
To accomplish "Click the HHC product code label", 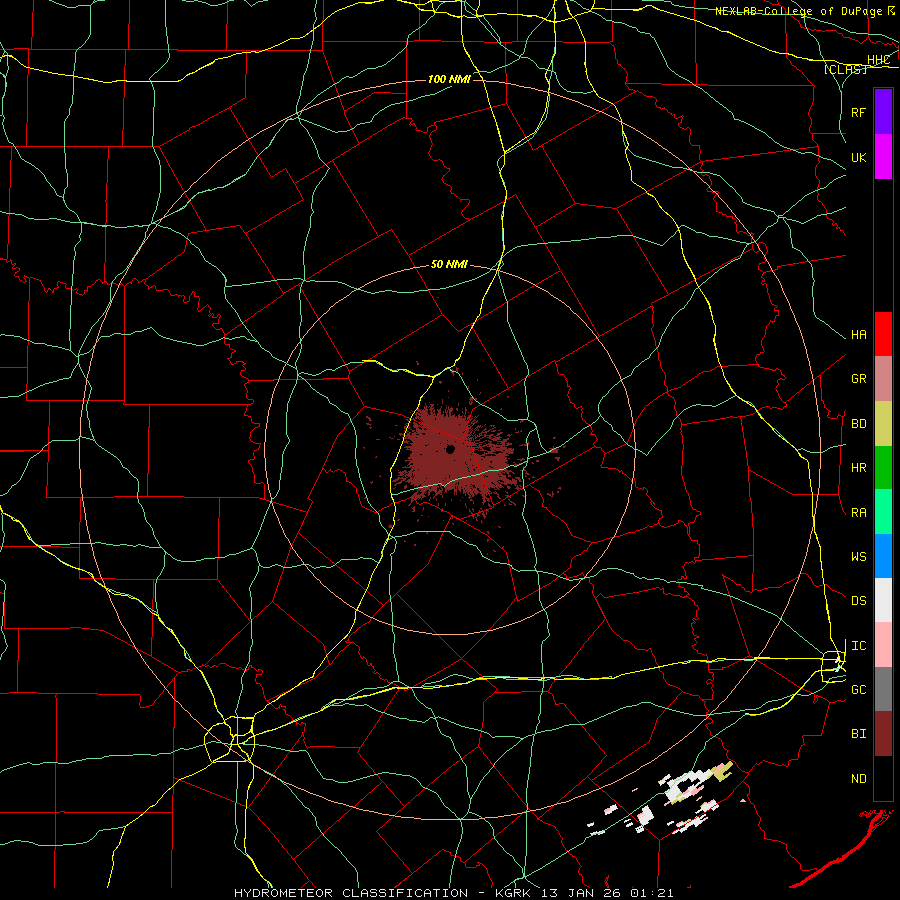I will (878, 60).
